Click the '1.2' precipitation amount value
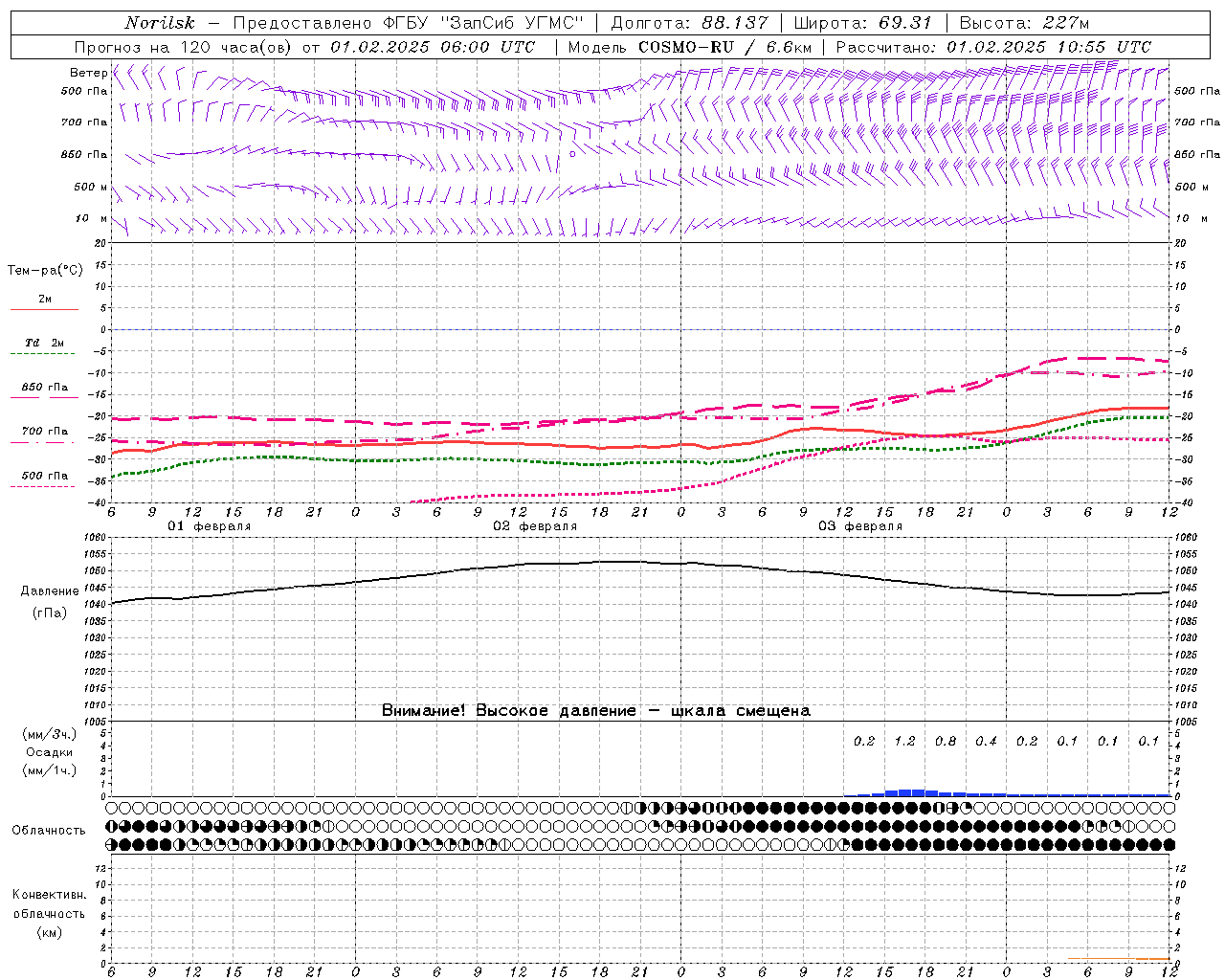Screen dimensions: 1225x980 click(x=904, y=741)
